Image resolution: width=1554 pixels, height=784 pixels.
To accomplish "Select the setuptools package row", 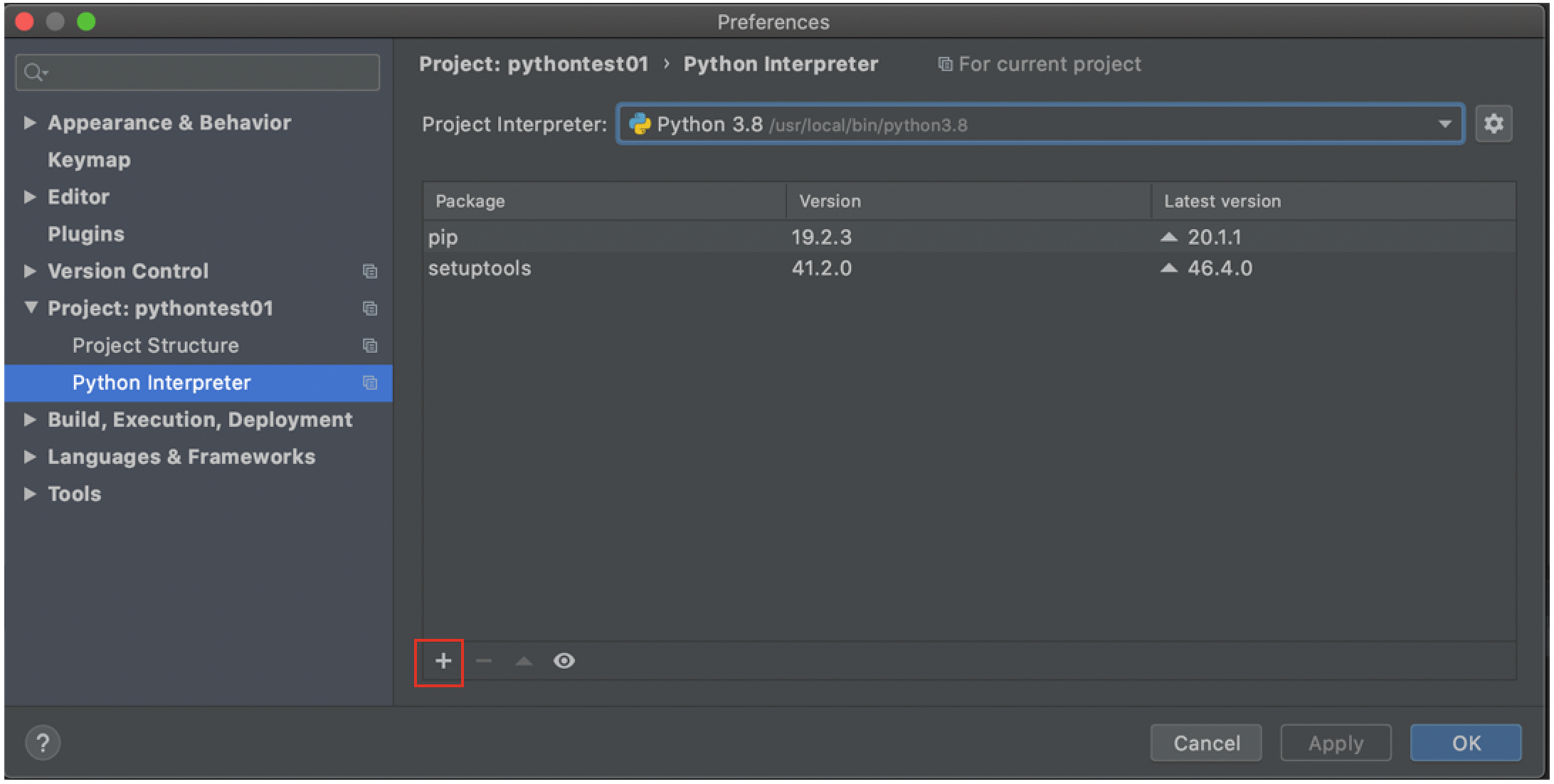I will (x=969, y=268).
